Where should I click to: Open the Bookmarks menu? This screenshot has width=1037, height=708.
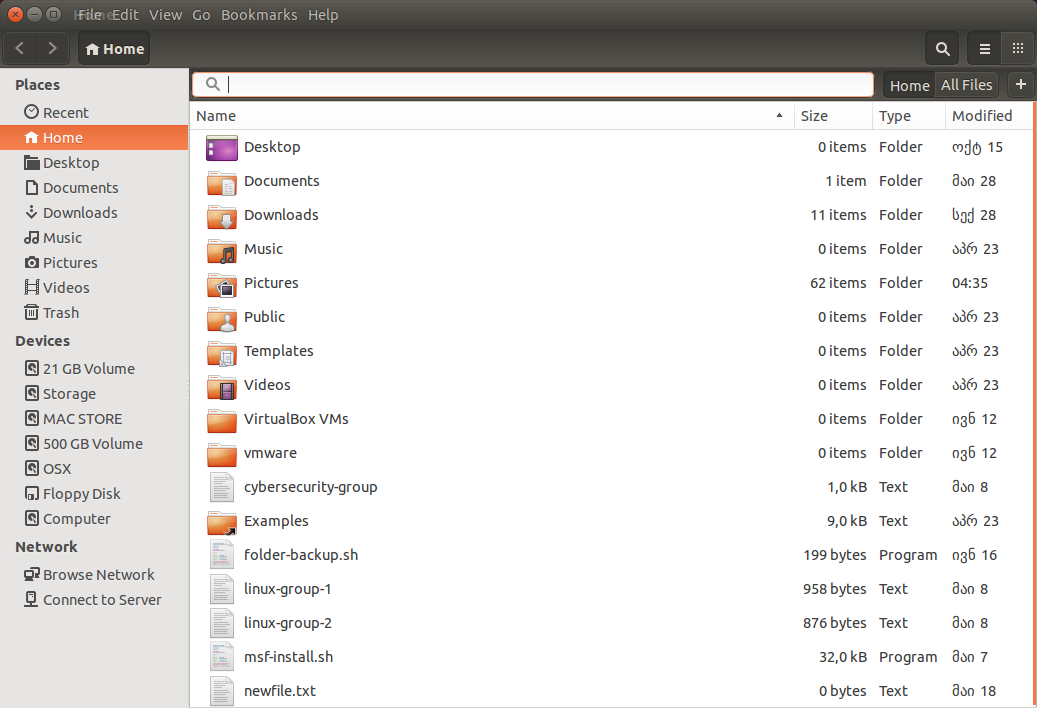tap(259, 15)
